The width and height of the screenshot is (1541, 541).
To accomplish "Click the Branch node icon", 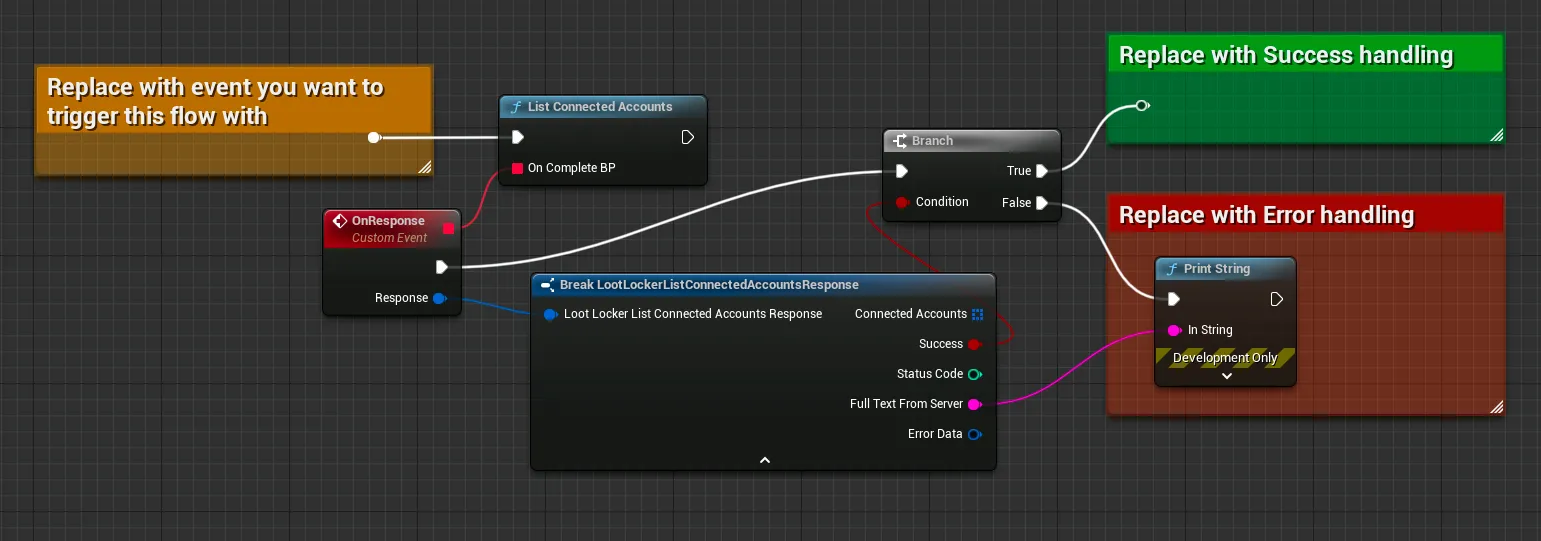I will (899, 141).
